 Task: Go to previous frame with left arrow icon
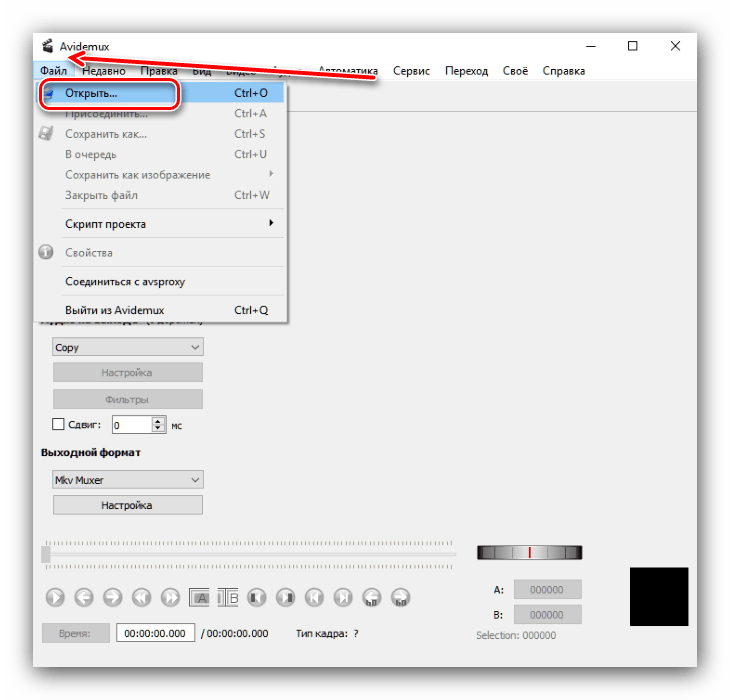84,597
